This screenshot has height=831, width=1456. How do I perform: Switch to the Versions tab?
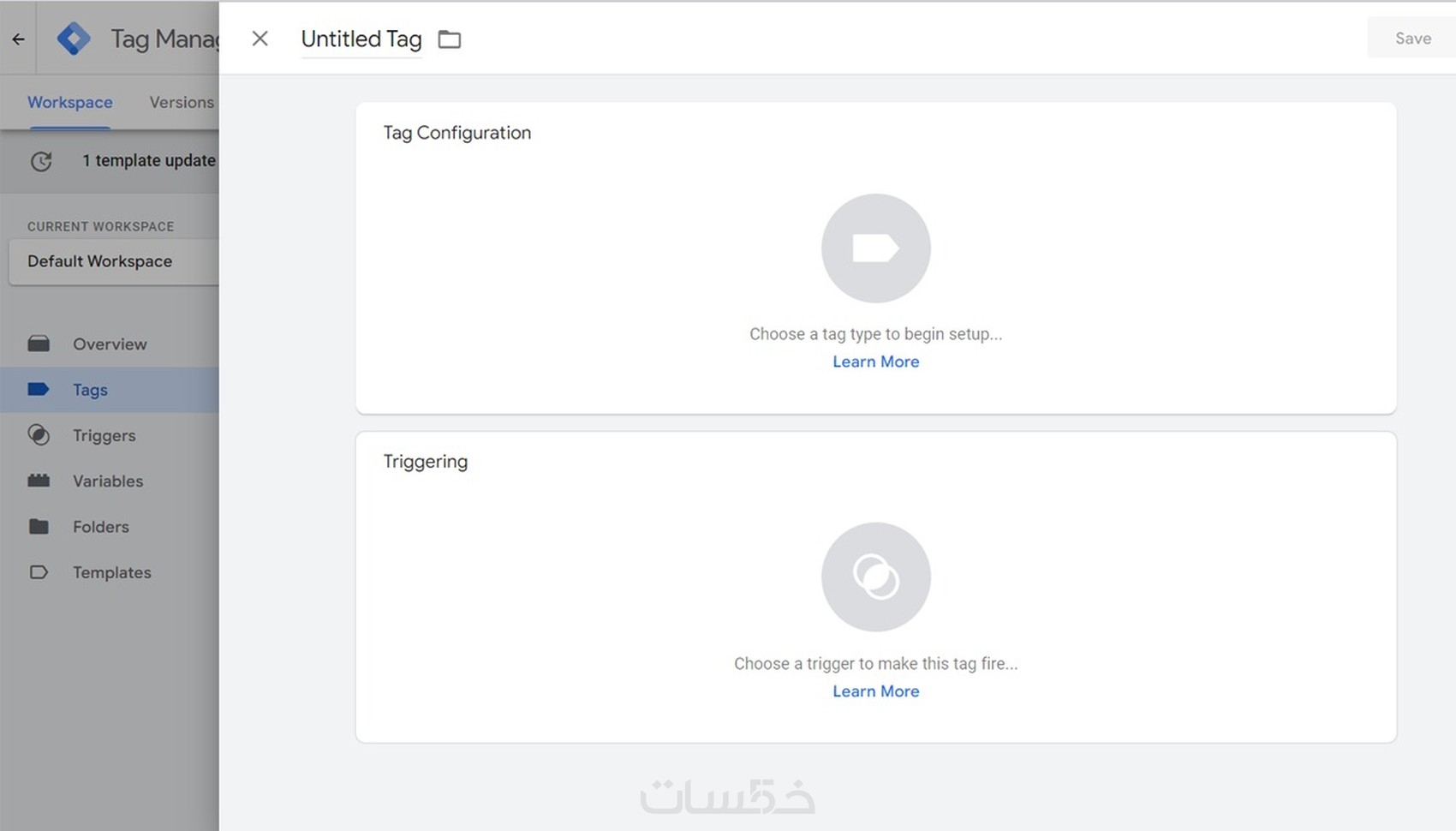point(182,102)
